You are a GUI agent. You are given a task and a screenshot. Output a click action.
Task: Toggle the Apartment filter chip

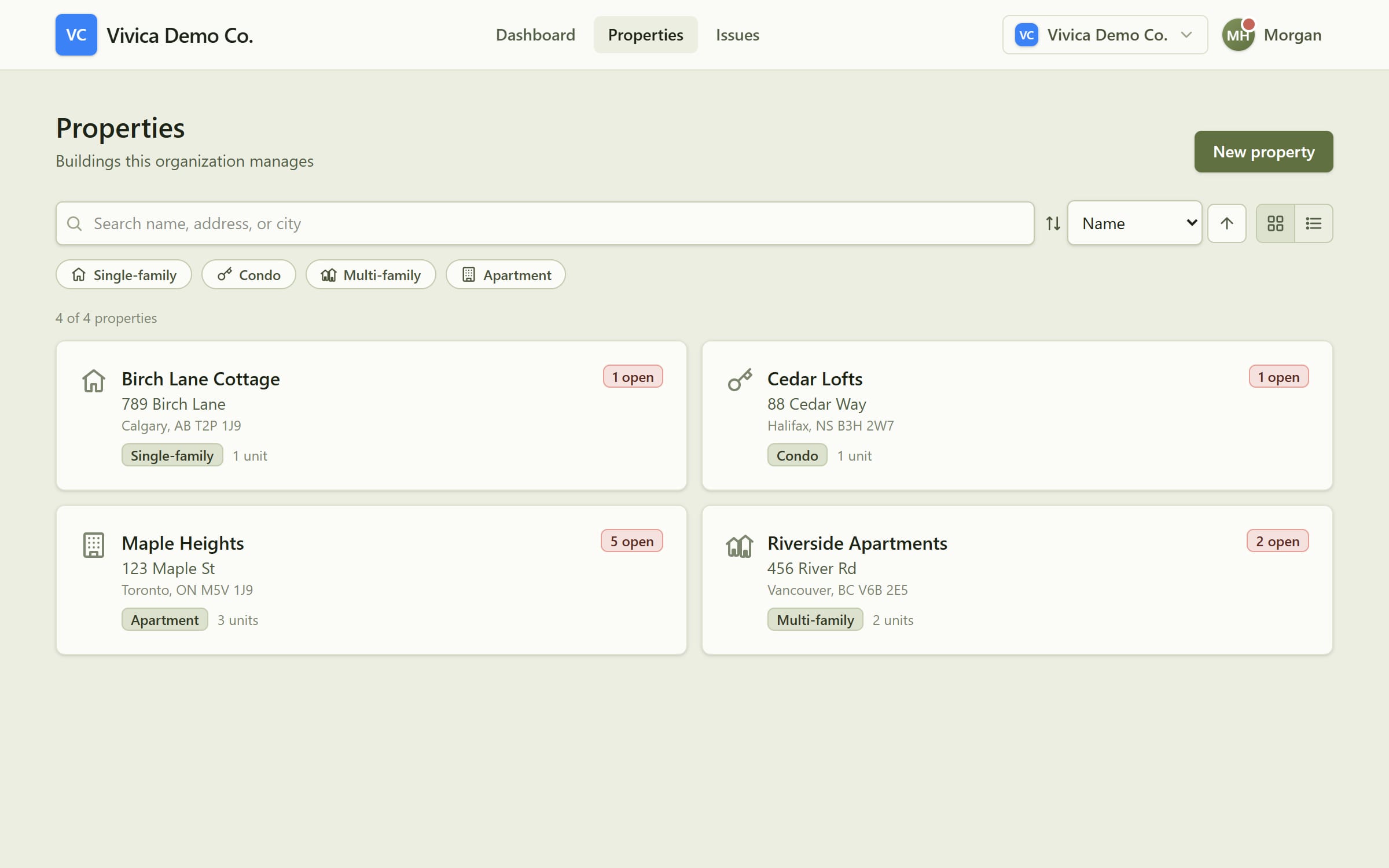[505, 275]
